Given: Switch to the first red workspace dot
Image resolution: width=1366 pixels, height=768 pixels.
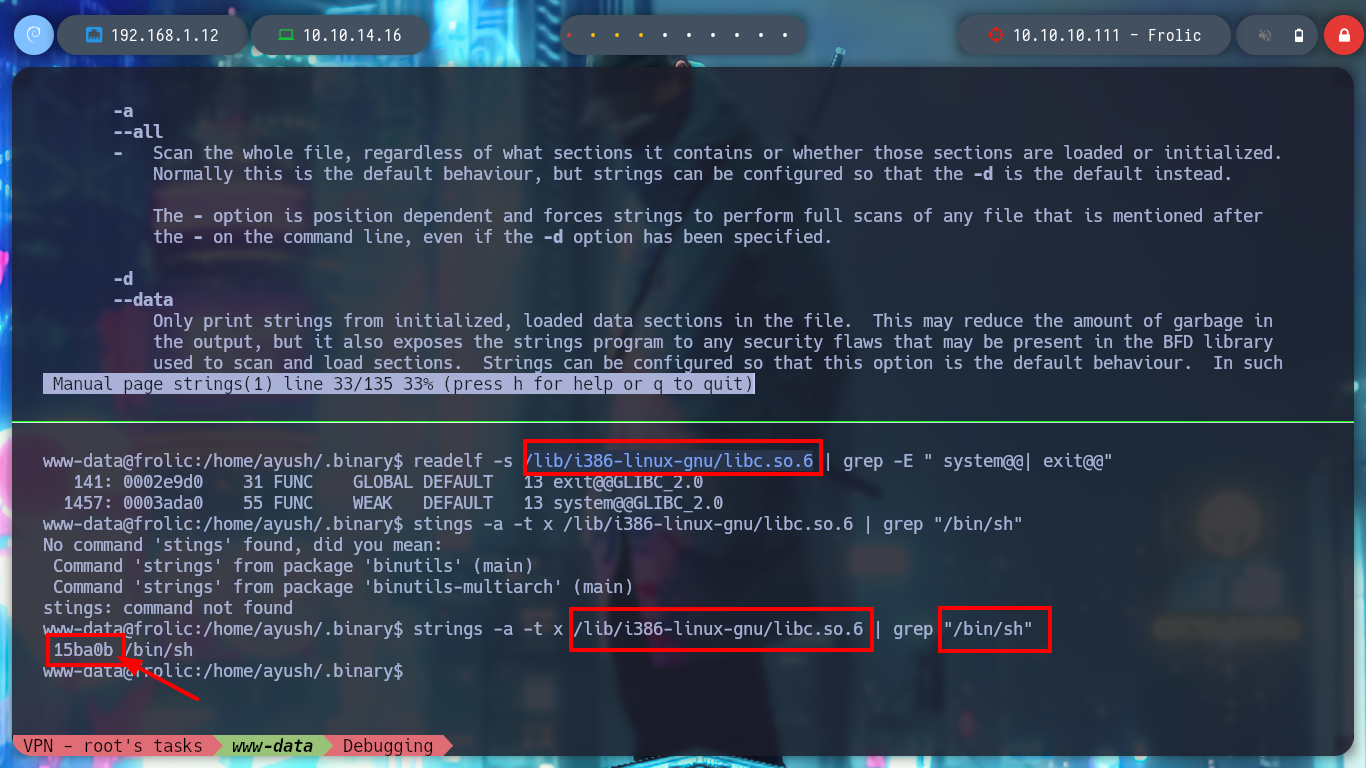Looking at the screenshot, I should pyautogui.click(x=569, y=36).
